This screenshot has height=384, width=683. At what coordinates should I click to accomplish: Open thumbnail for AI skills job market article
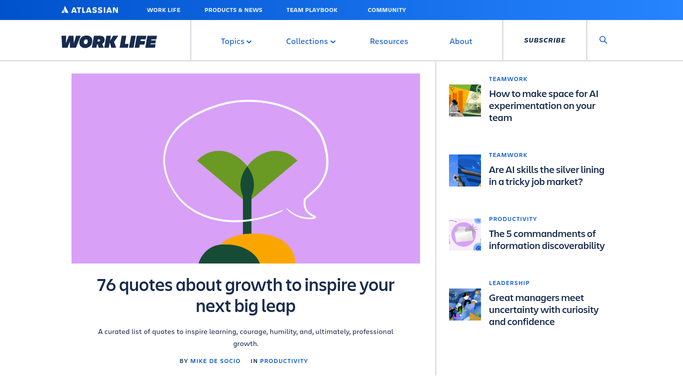[x=465, y=170]
